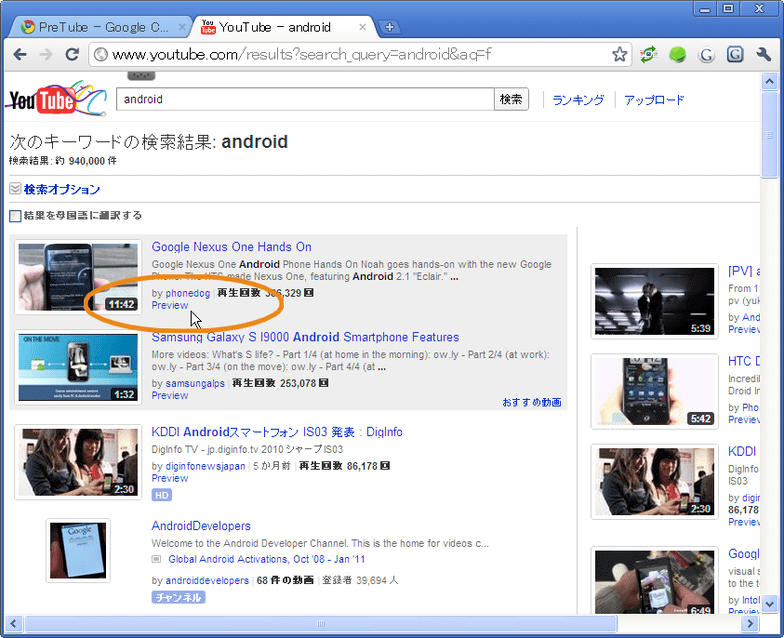
Task: Click the small gray handle above search box
Action: 142,76
